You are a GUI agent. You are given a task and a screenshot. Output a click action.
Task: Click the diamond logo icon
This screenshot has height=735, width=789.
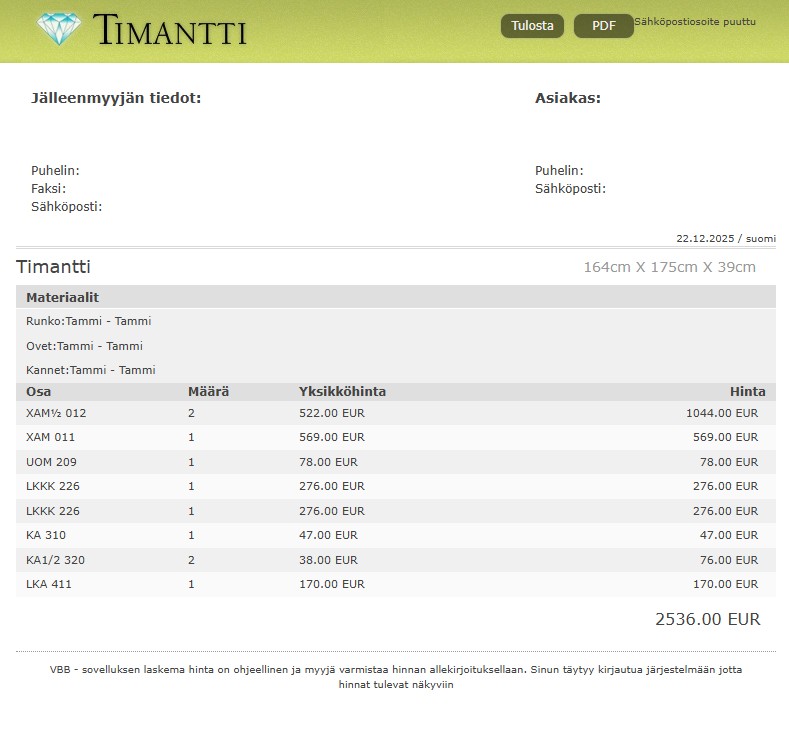click(59, 28)
